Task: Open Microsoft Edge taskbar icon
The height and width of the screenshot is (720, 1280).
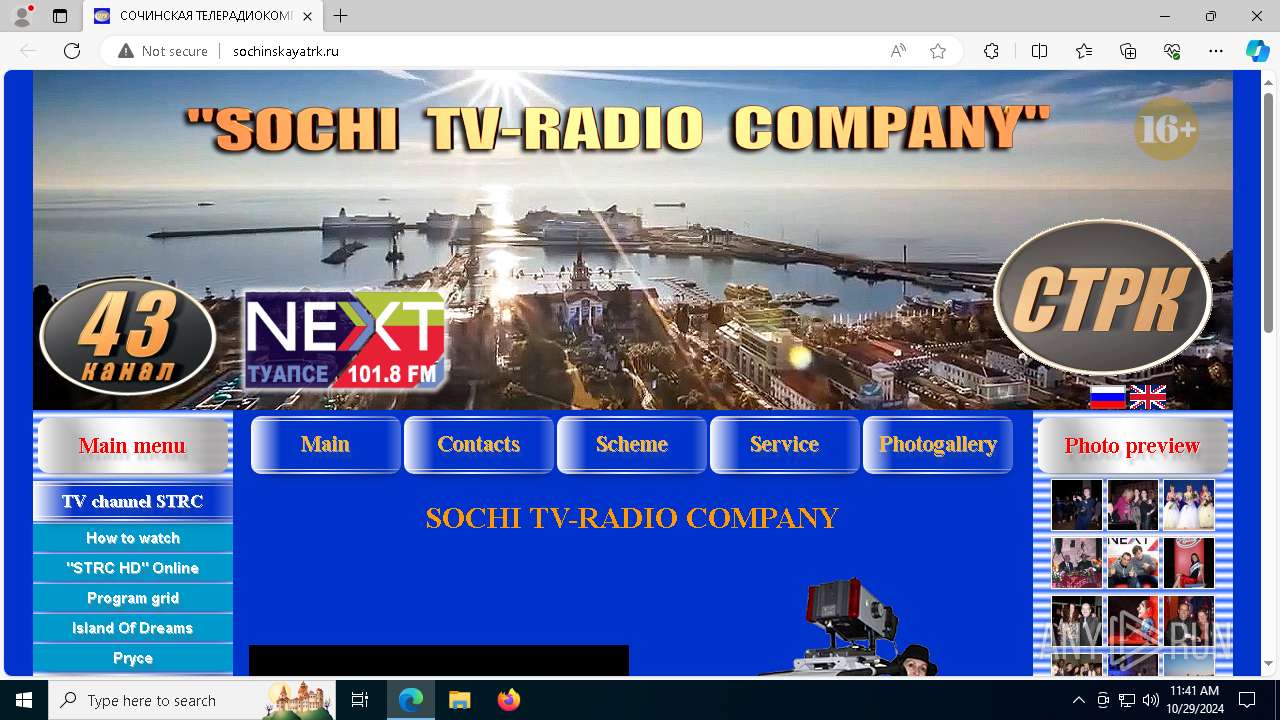Action: coord(411,700)
